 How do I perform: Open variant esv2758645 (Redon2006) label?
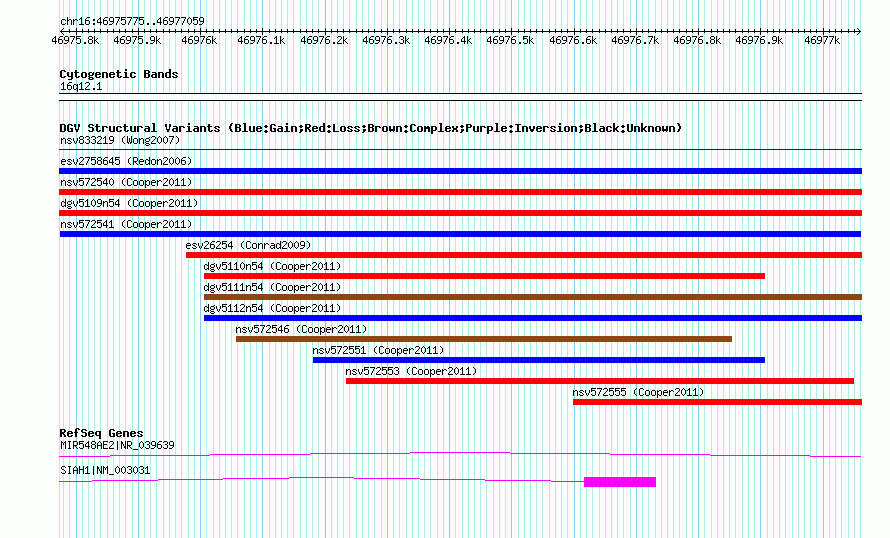pos(126,161)
